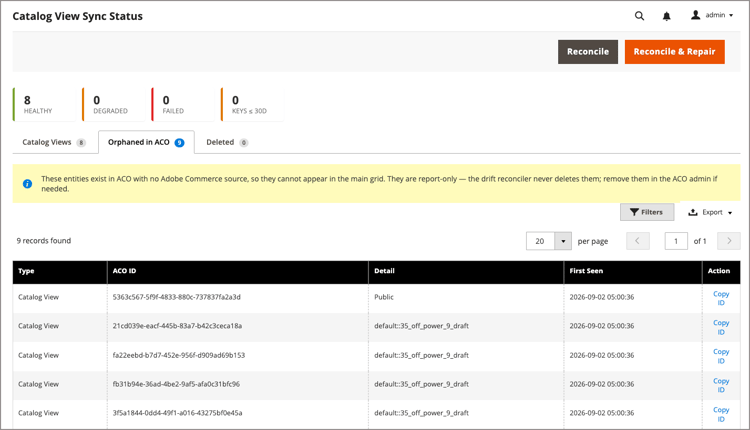Select the Degraded status card
This screenshot has height=430, width=750.
pyautogui.click(x=111, y=104)
